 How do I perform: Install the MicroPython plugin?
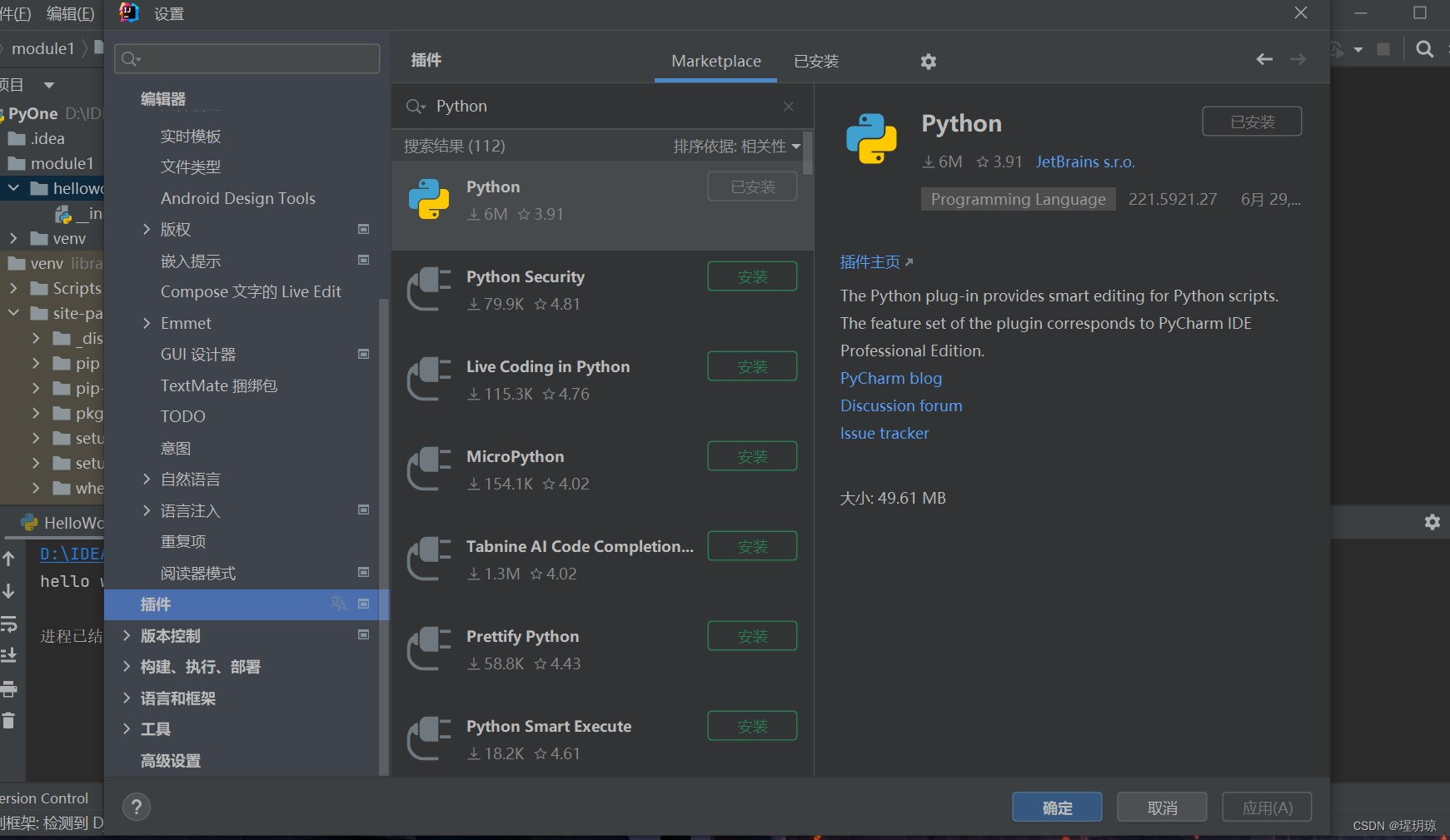click(752, 456)
